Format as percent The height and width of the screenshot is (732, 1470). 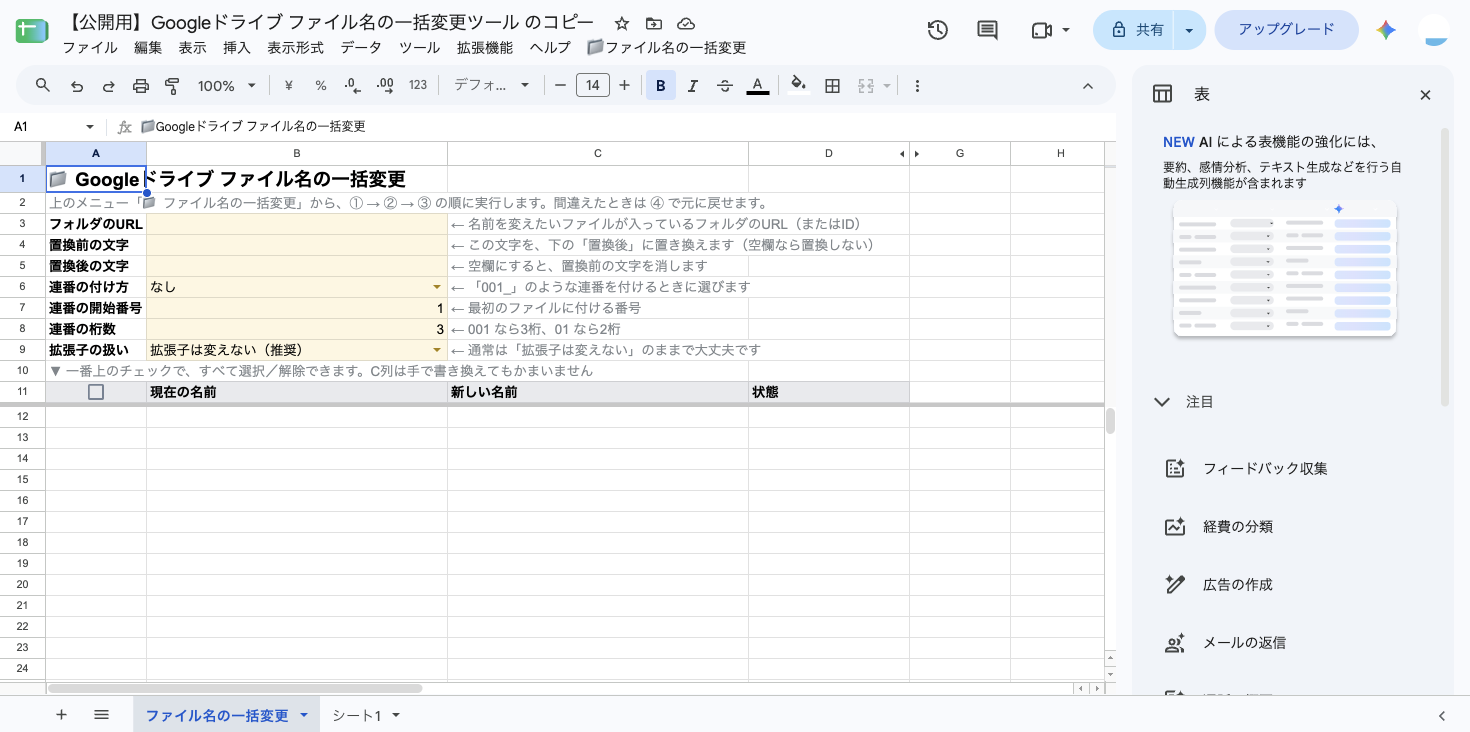point(321,86)
